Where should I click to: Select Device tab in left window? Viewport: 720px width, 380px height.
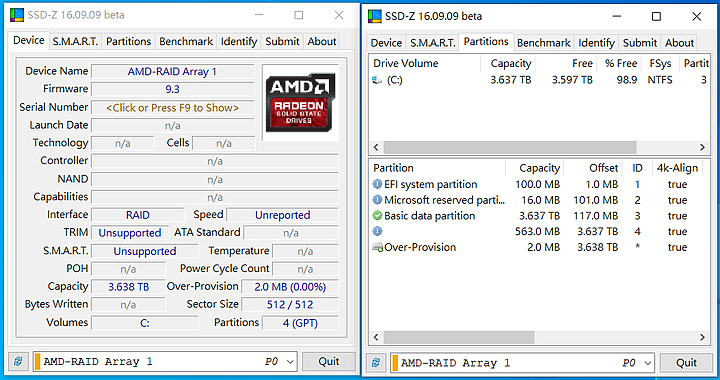(28, 40)
